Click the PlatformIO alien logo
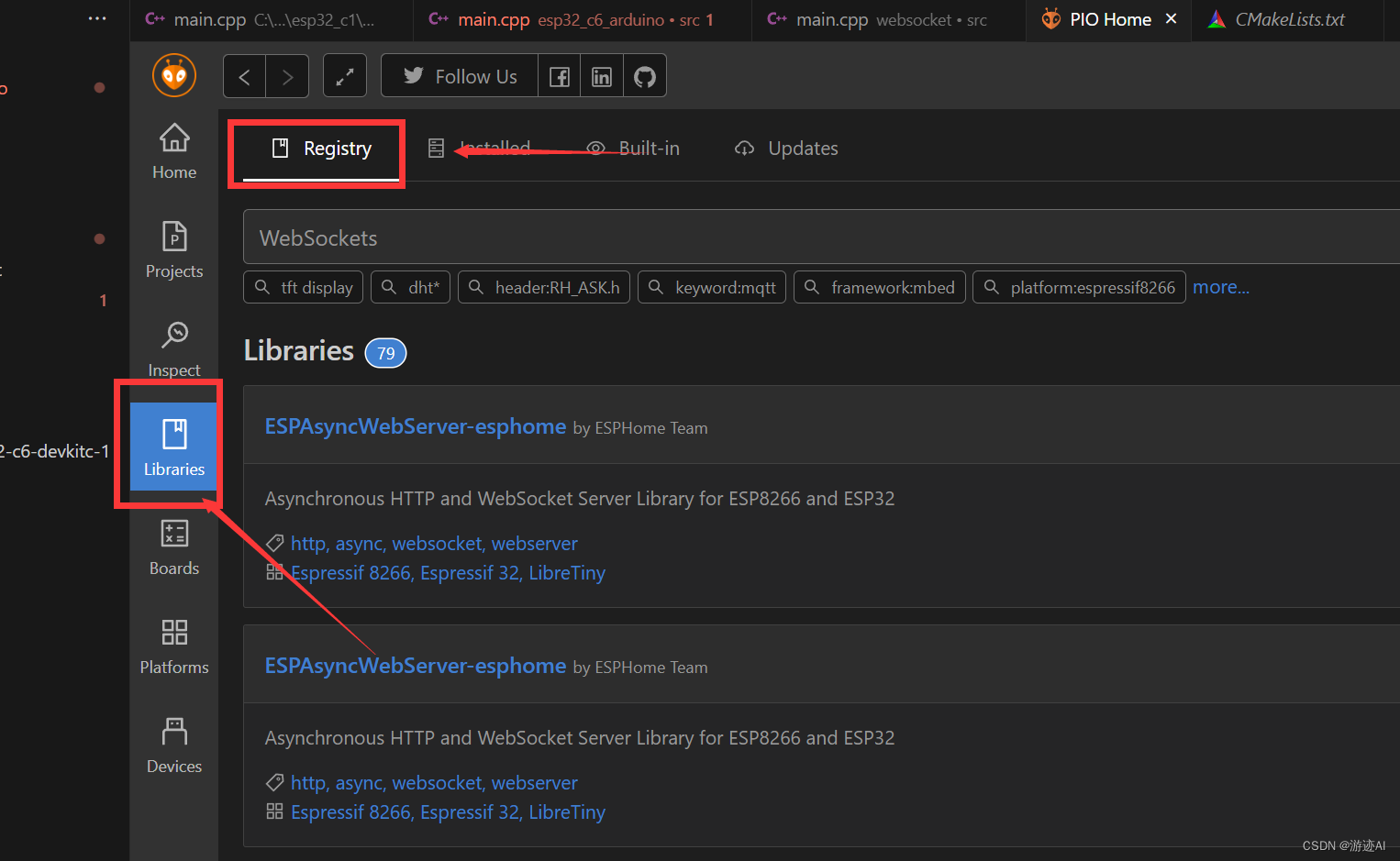Viewport: 1400px width, 861px height. point(174,75)
